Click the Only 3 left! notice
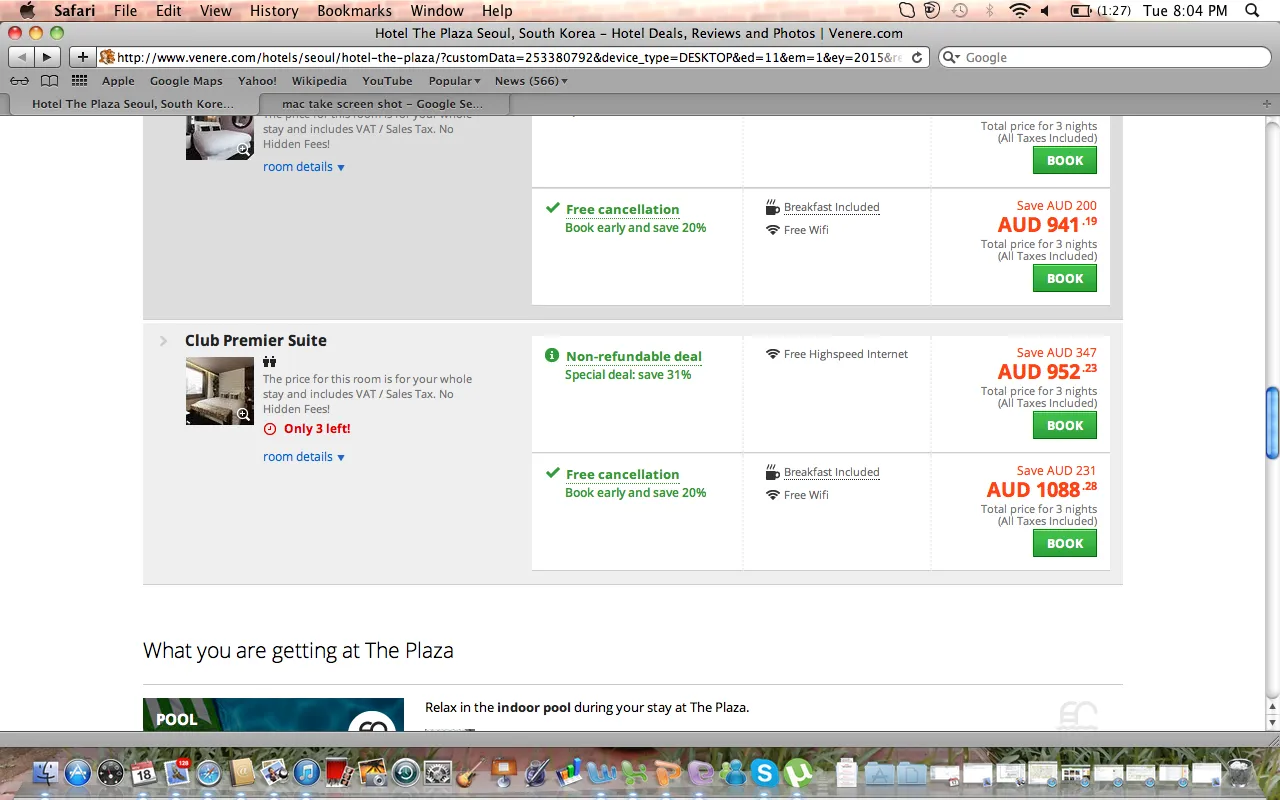This screenshot has width=1280, height=800. [317, 428]
